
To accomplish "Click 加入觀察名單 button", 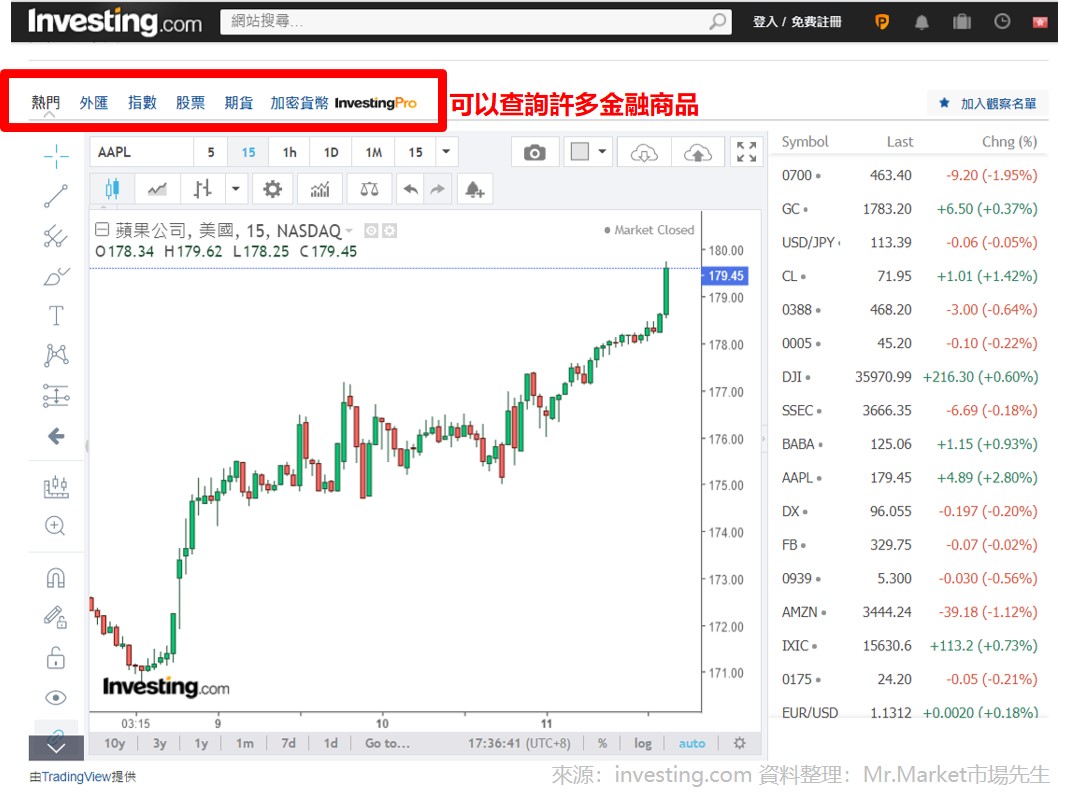I will point(988,103).
